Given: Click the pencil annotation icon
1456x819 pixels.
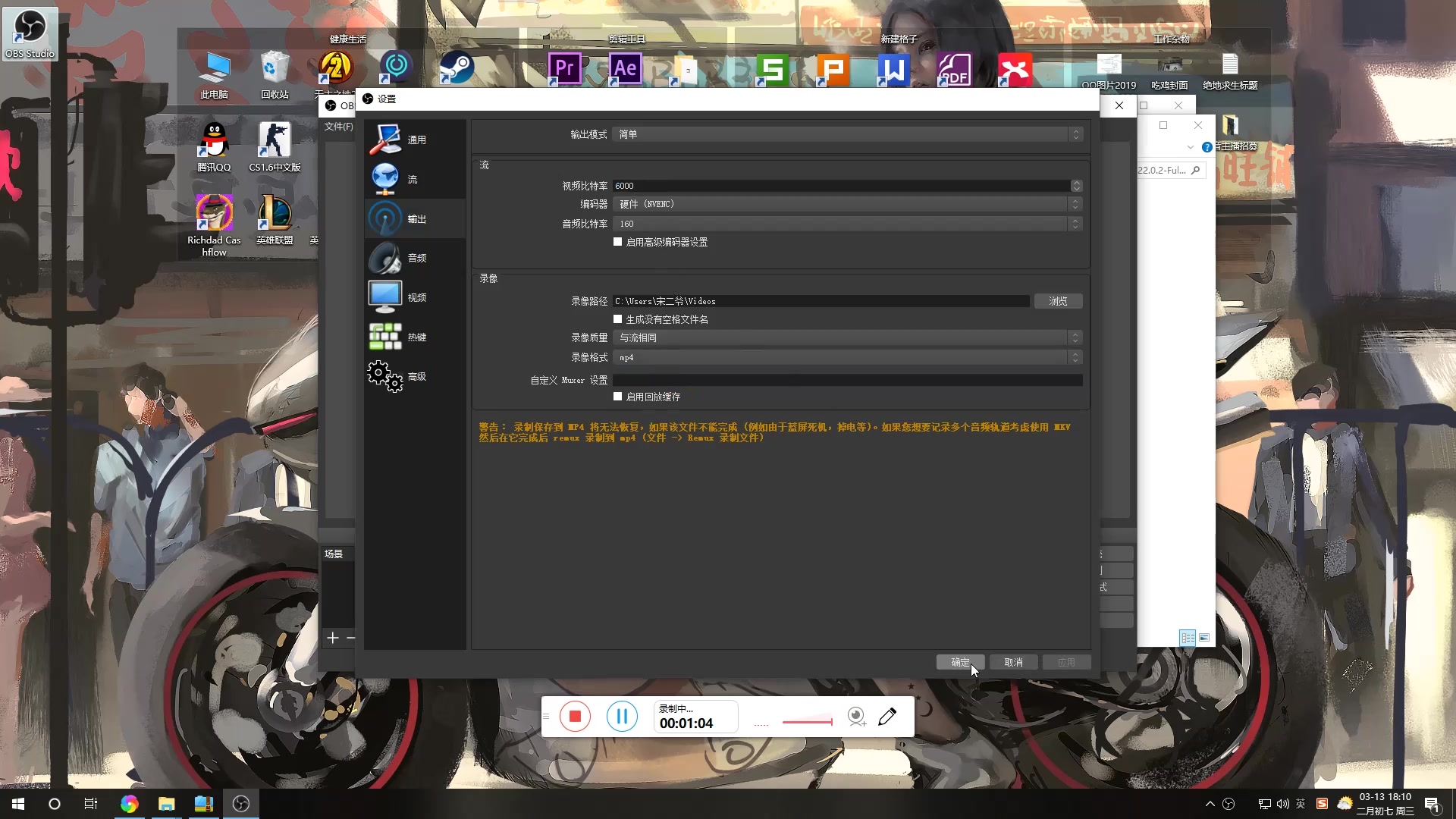Looking at the screenshot, I should point(887,716).
